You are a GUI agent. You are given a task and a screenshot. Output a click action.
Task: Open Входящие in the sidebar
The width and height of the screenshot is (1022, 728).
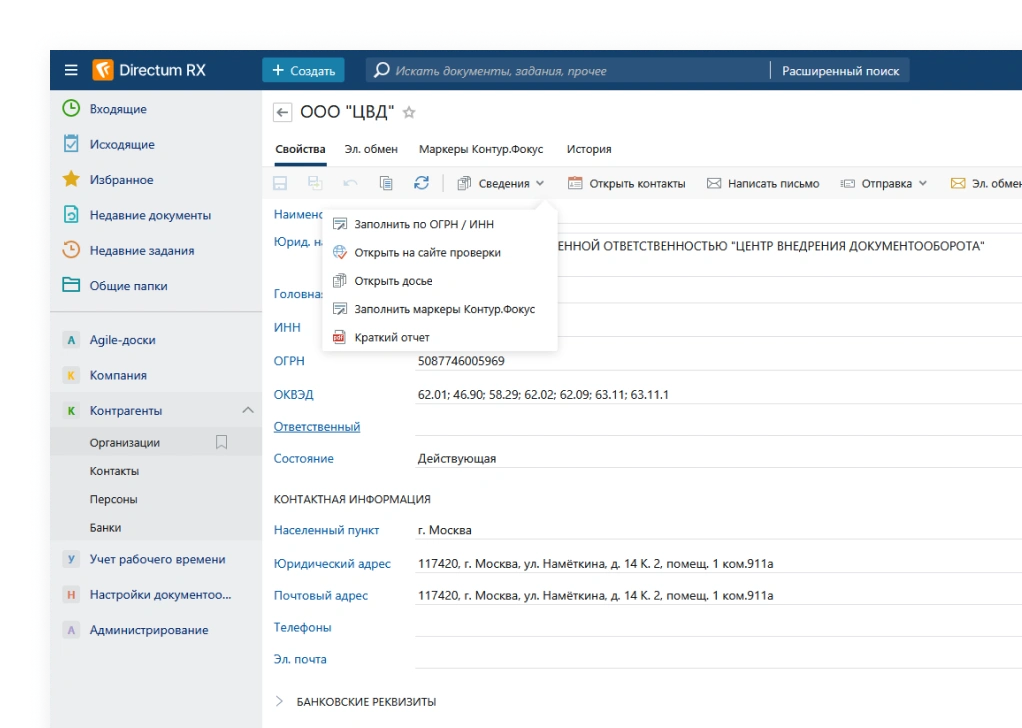(118, 109)
